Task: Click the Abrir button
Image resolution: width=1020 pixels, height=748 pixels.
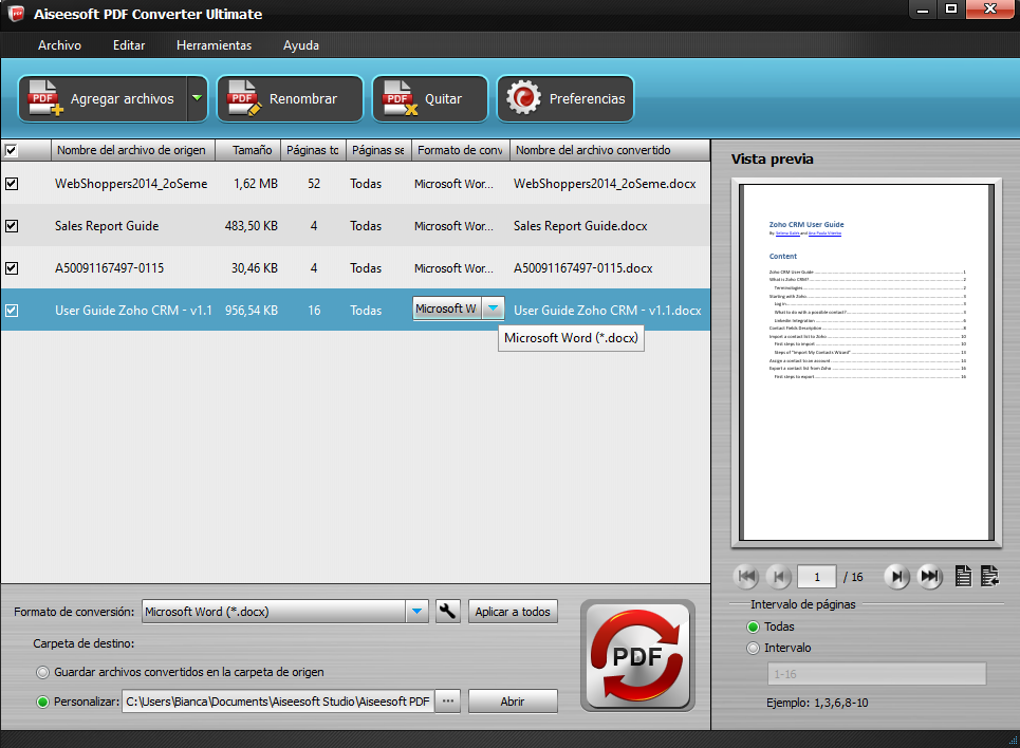Action: [513, 701]
